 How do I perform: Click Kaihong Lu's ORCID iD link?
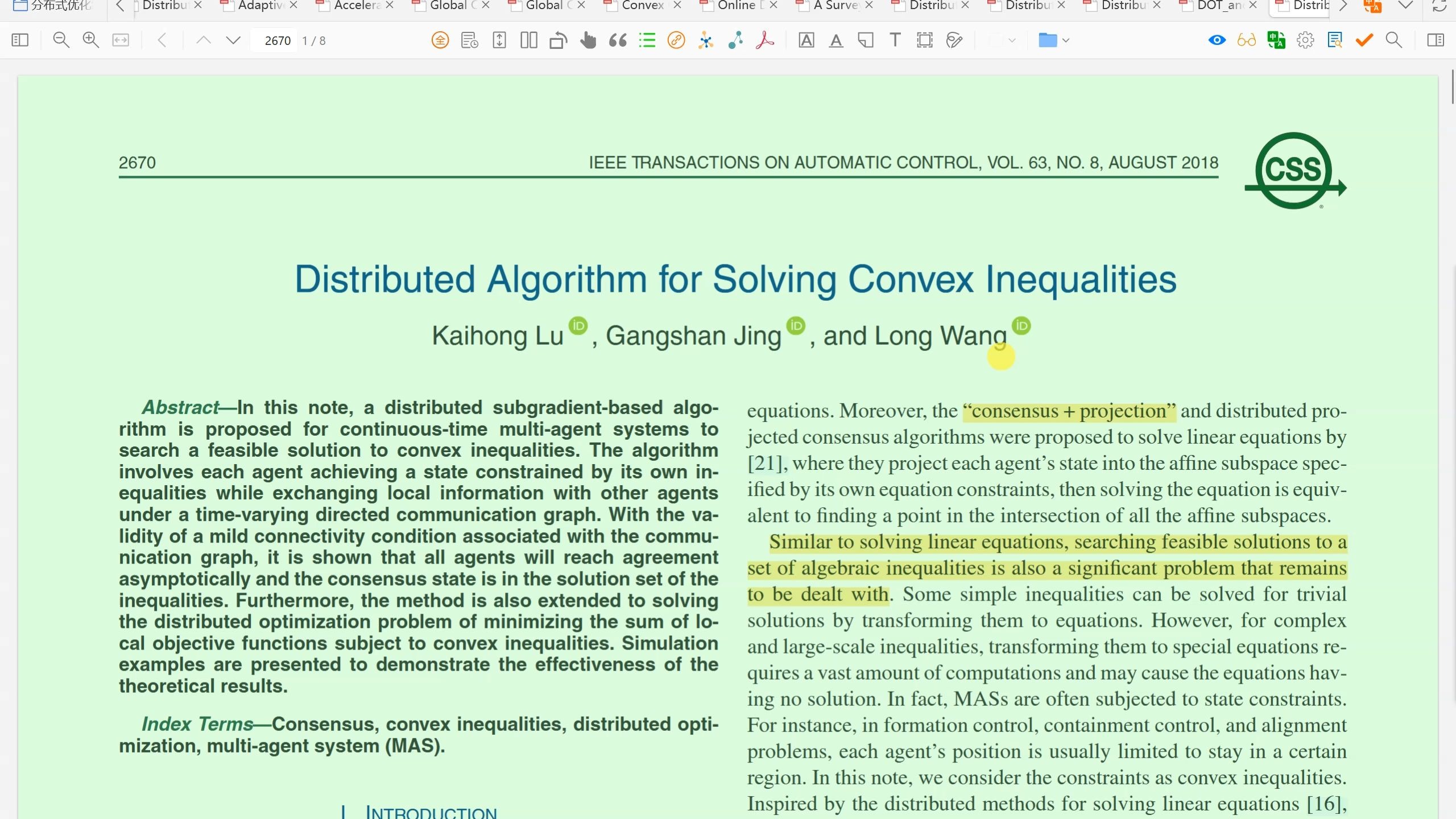[x=578, y=326]
